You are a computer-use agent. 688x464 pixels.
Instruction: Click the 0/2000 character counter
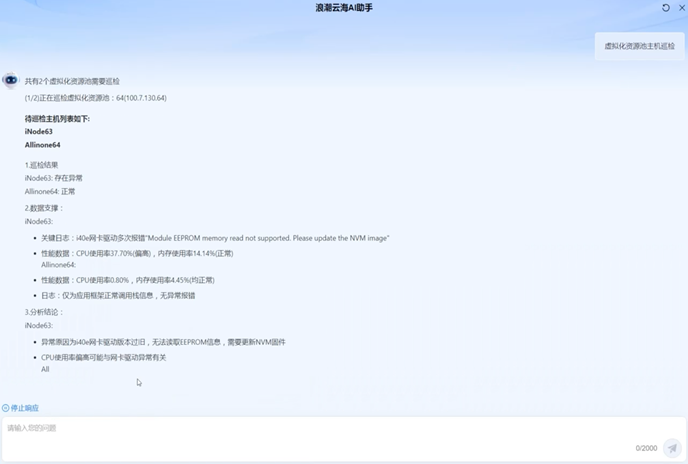tap(646, 448)
